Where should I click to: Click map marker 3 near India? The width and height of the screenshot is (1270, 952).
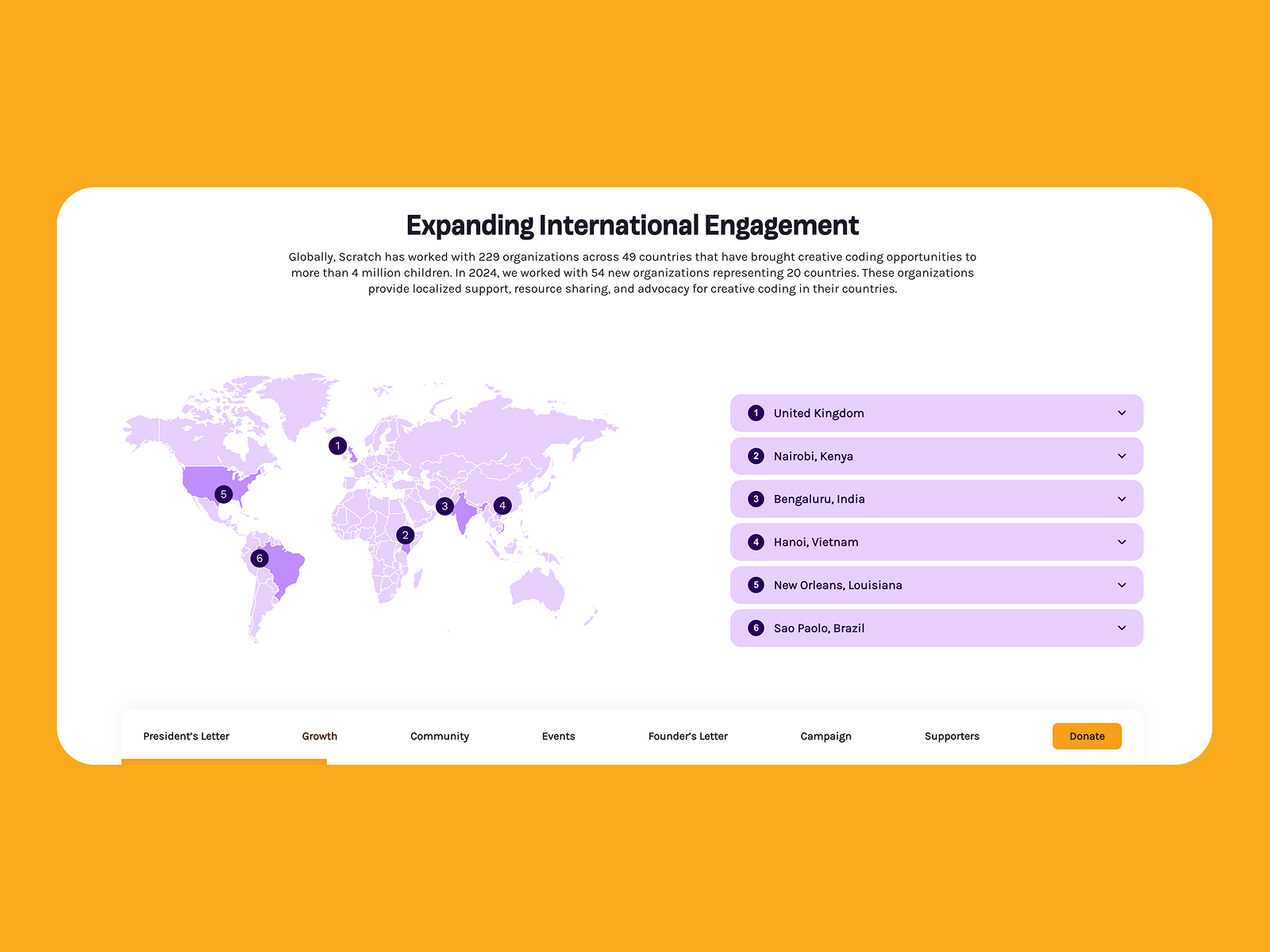pyautogui.click(x=444, y=506)
